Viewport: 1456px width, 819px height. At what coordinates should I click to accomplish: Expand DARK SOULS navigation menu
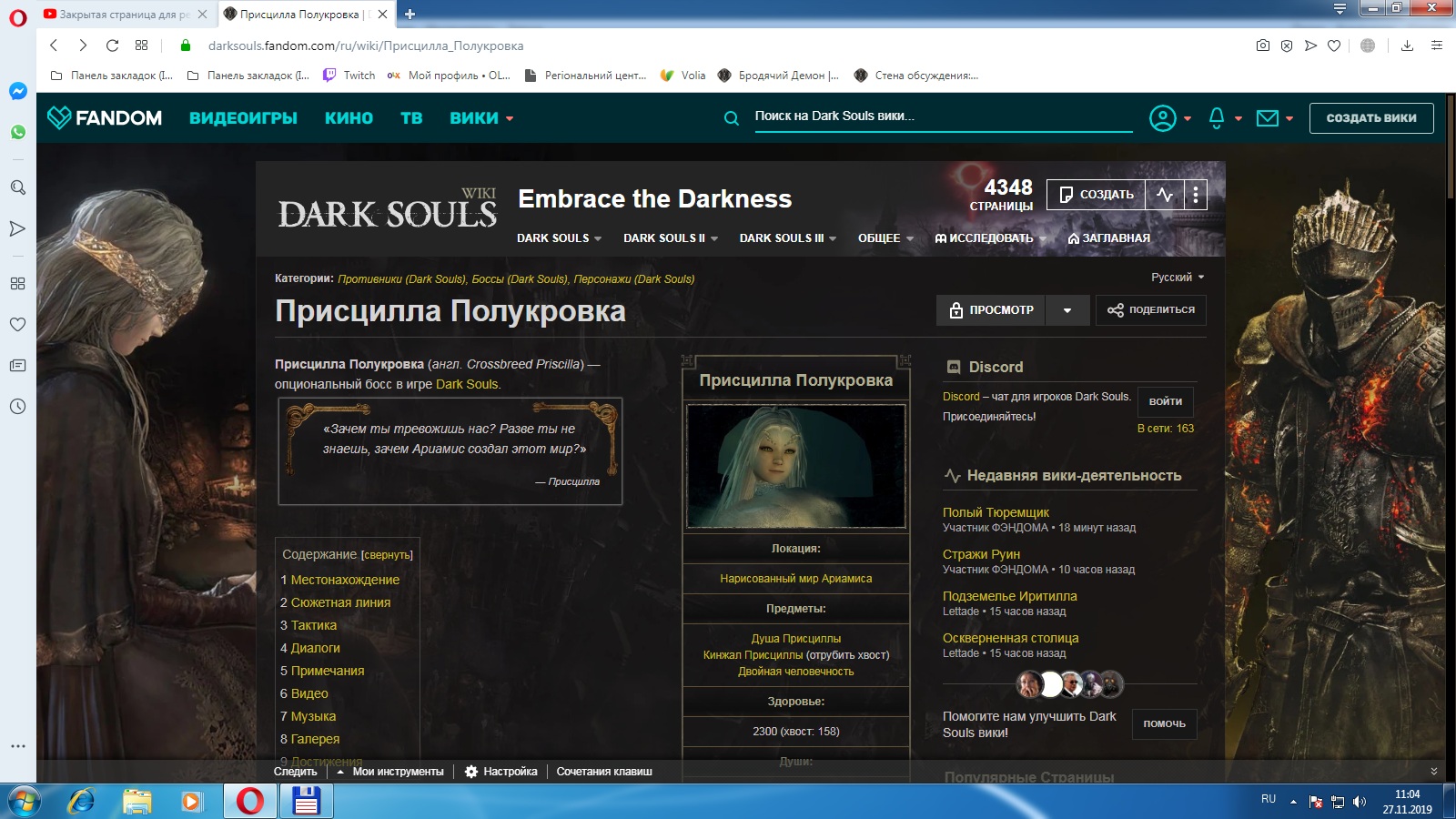click(559, 238)
